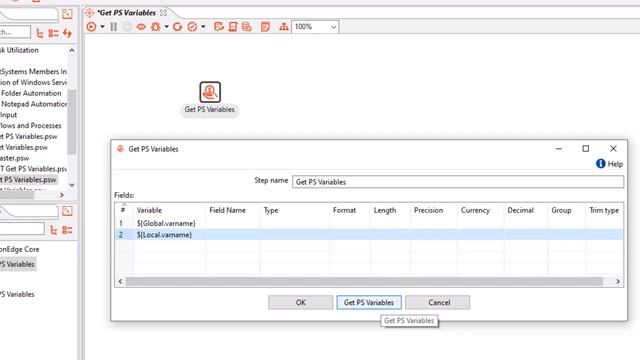This screenshot has height=360, width=640.
Task: Click the Variable column header
Action: pos(149,210)
